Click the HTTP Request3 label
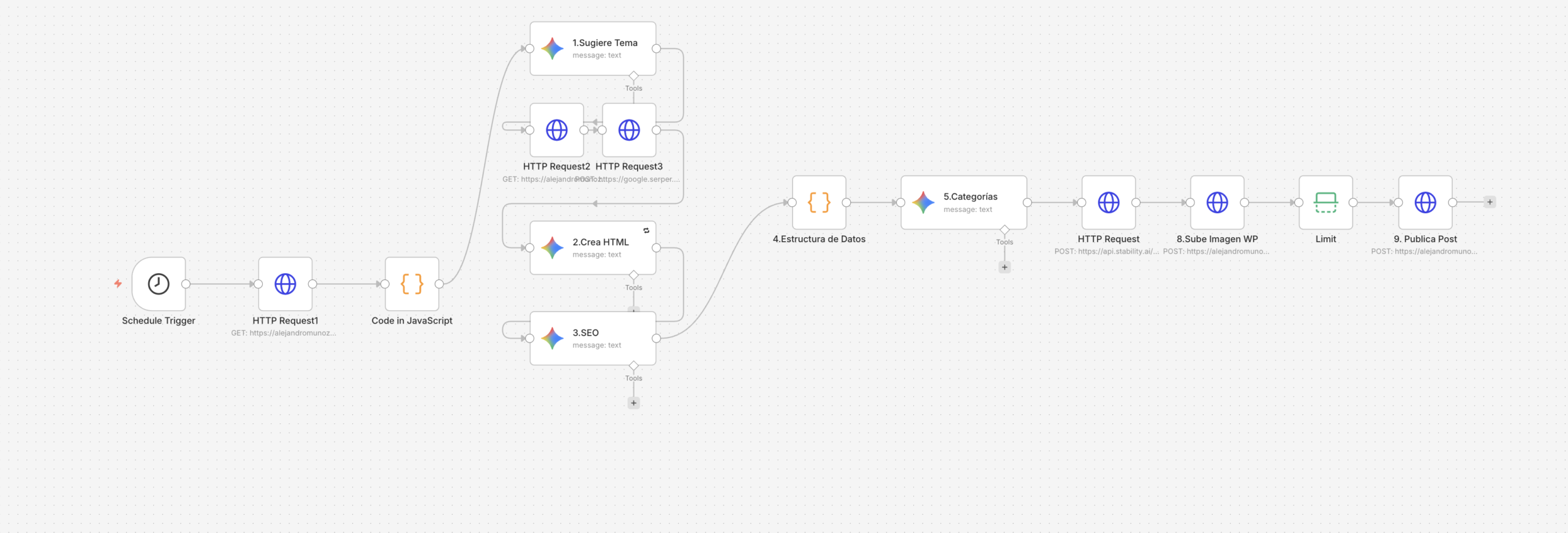The height and width of the screenshot is (533, 1568). pyautogui.click(x=629, y=166)
